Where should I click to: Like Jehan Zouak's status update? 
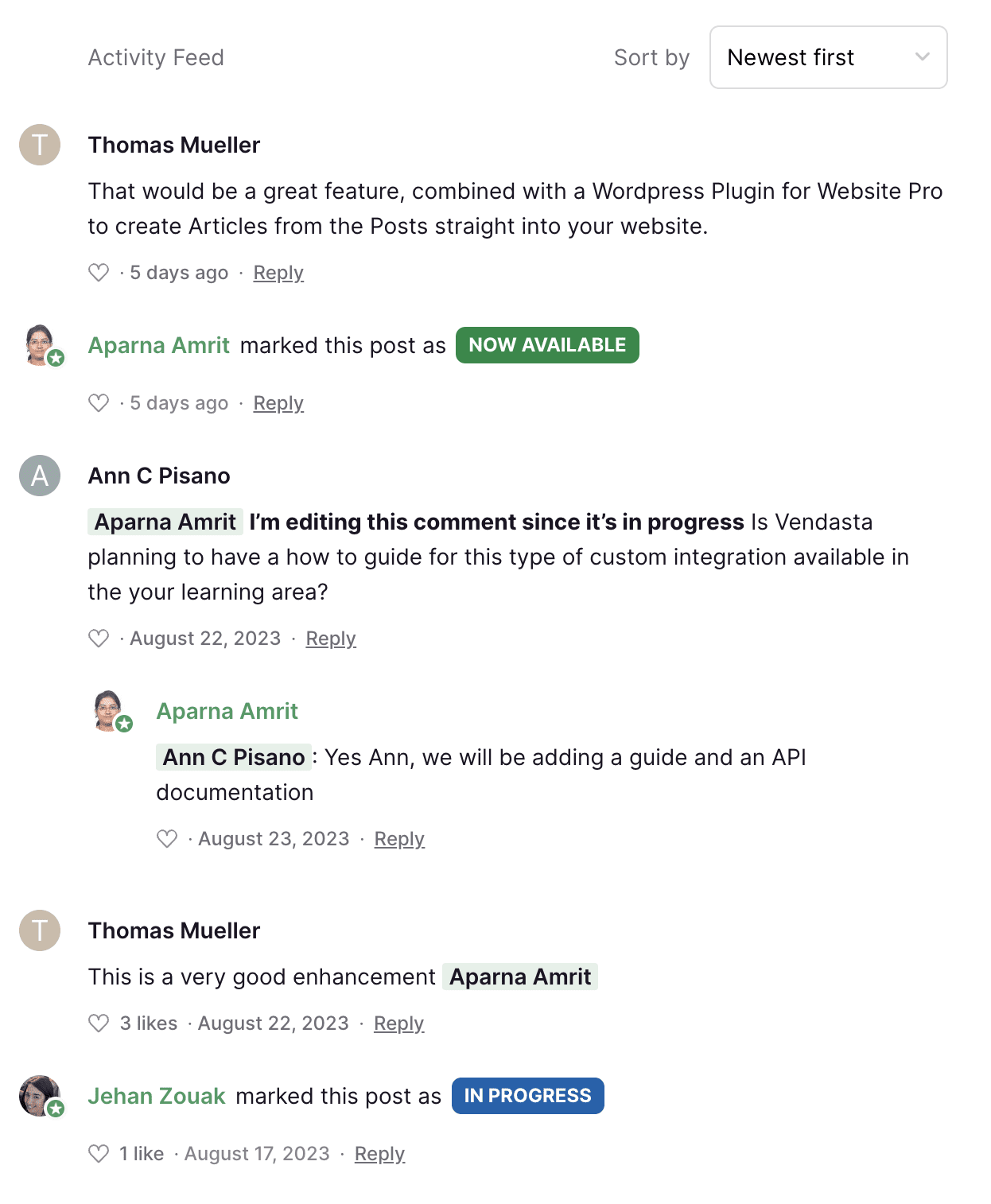[99, 1153]
